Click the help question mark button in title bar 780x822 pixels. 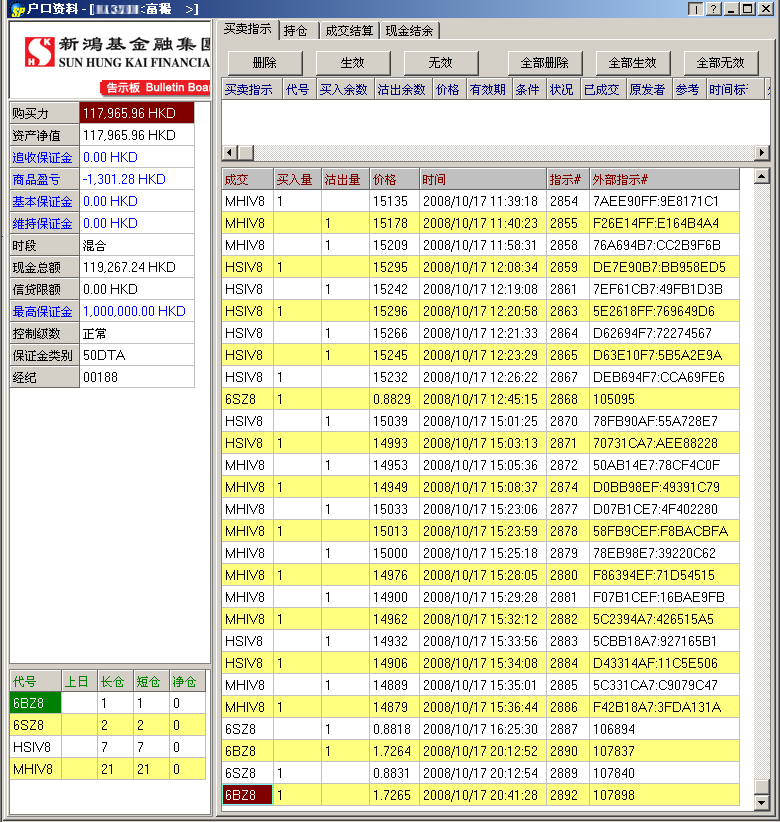pos(713,9)
